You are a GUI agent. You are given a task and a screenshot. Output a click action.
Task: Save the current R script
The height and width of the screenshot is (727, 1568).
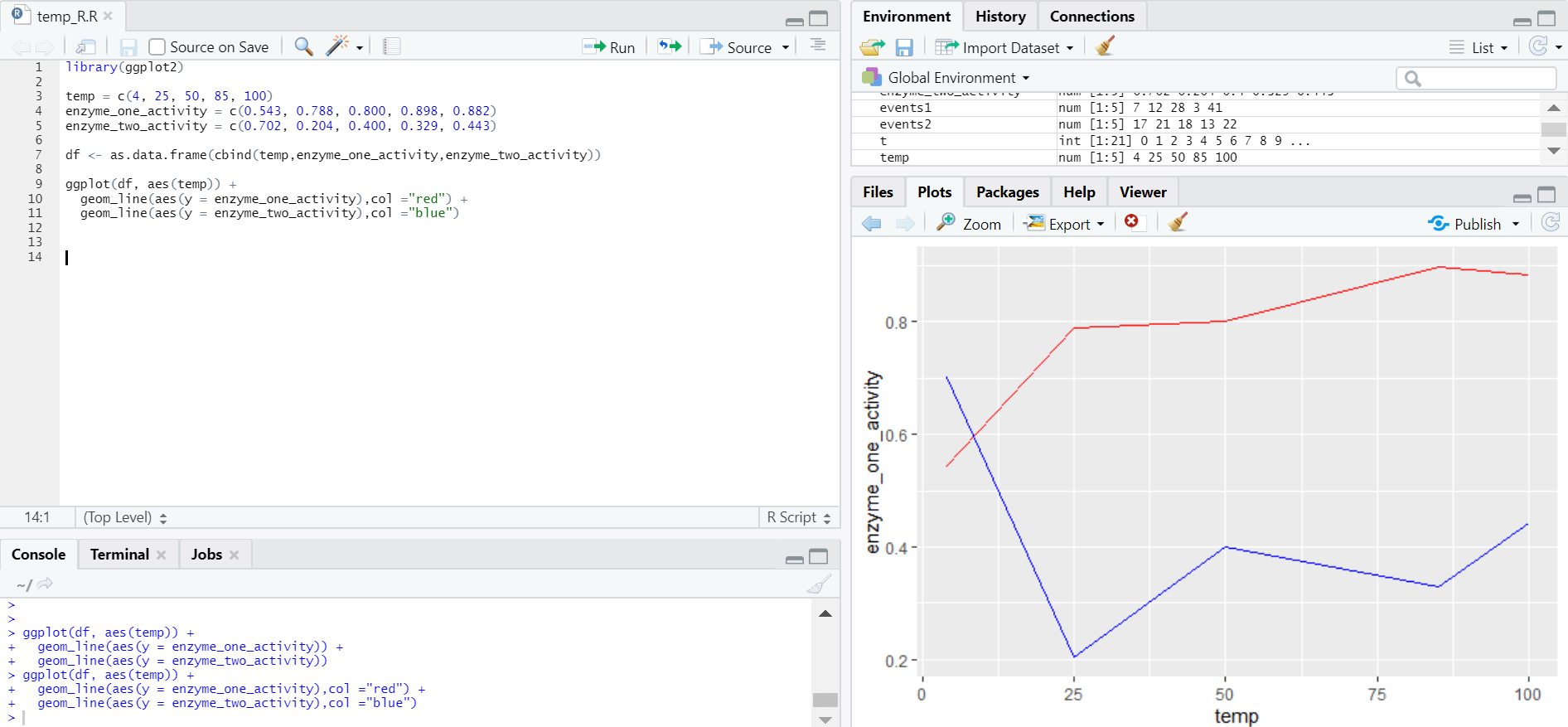(x=128, y=47)
